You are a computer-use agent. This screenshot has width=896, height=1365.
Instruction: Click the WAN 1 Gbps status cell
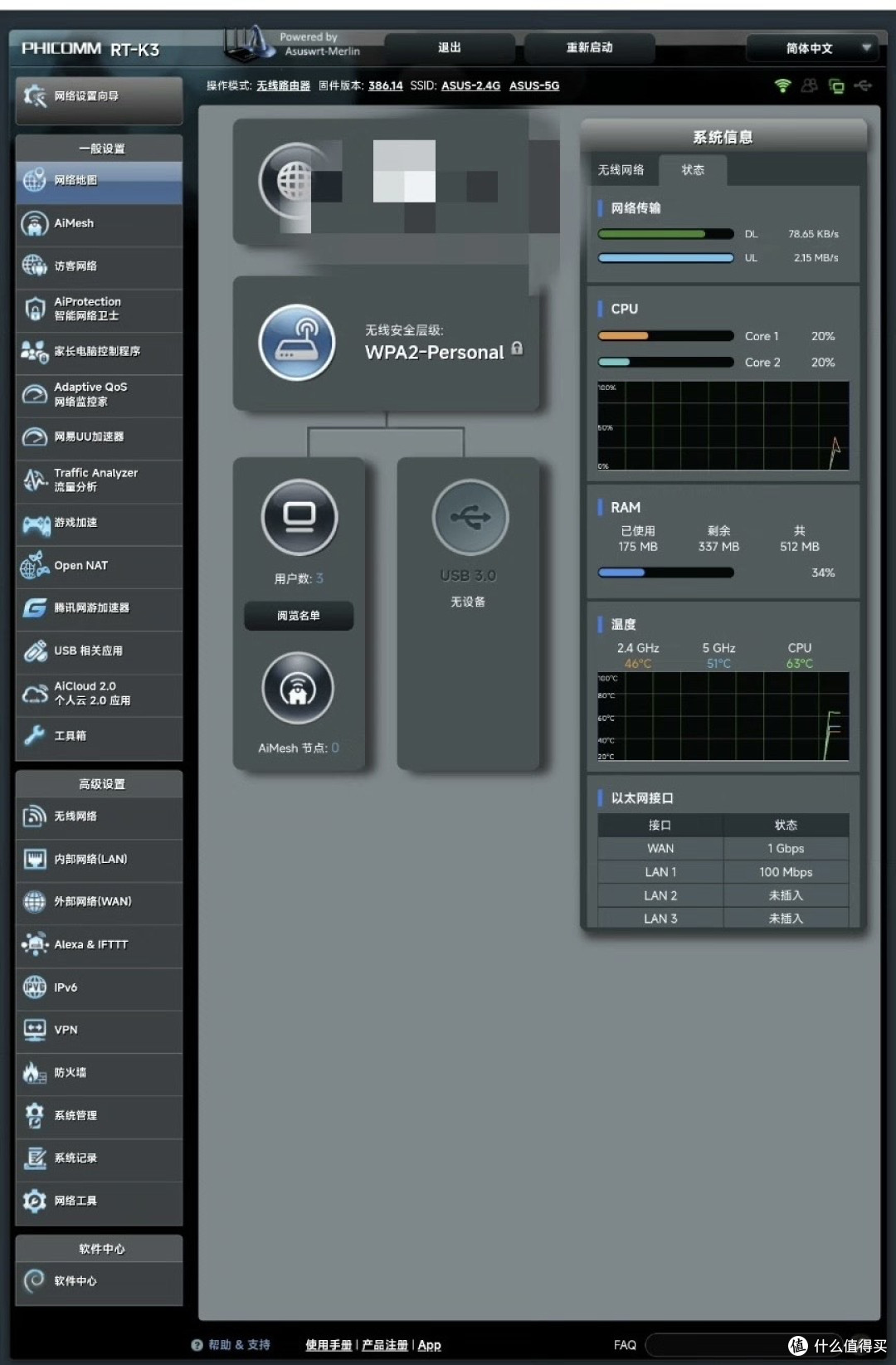click(786, 849)
